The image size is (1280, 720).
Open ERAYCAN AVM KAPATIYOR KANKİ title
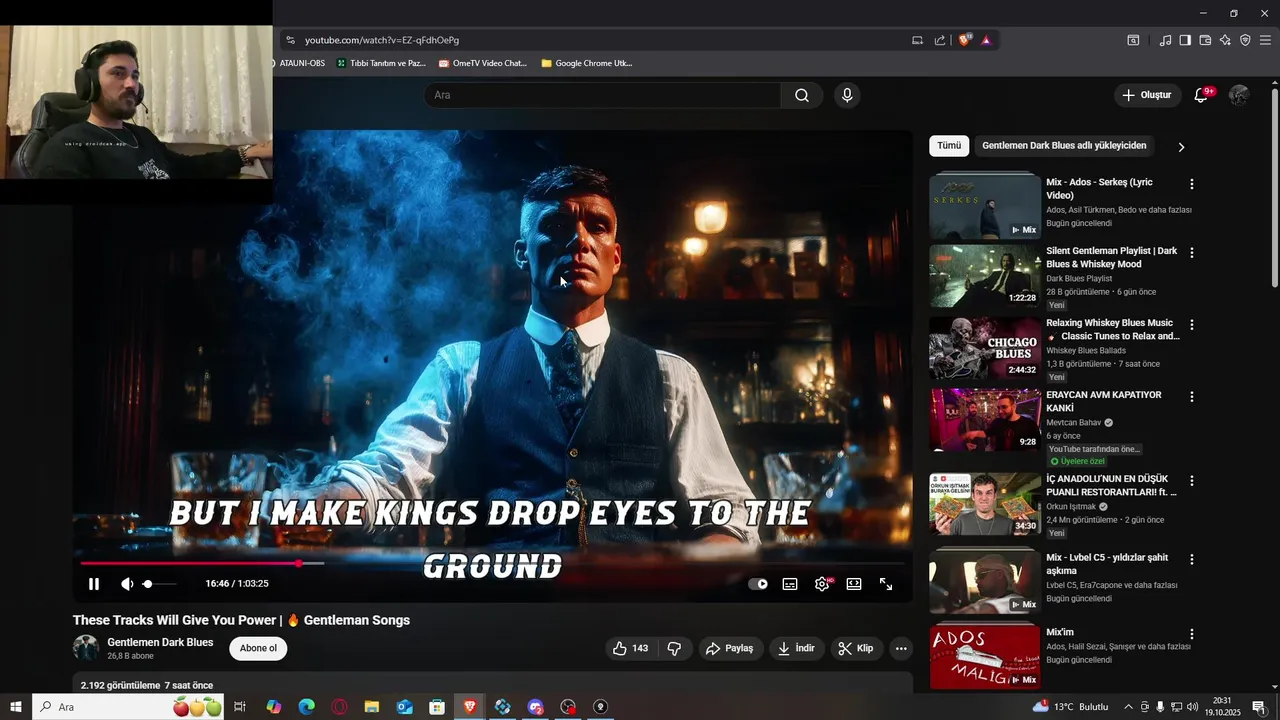(1103, 401)
